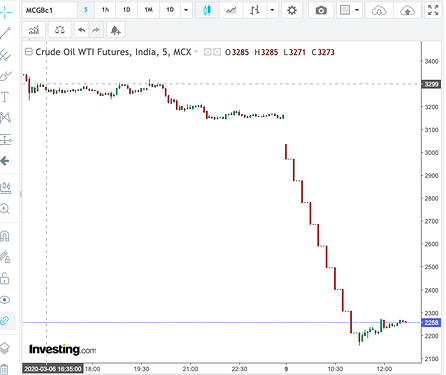The height and width of the screenshot is (375, 446).
Task: Select the first 1D interval button
Action: click(x=126, y=10)
